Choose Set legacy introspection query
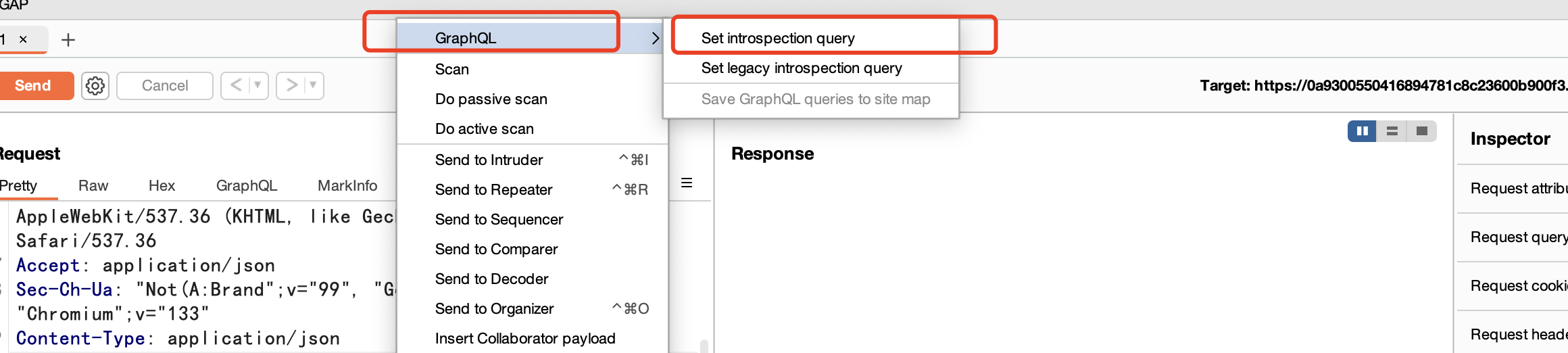This screenshot has height=353, width=1568. pyautogui.click(x=802, y=68)
